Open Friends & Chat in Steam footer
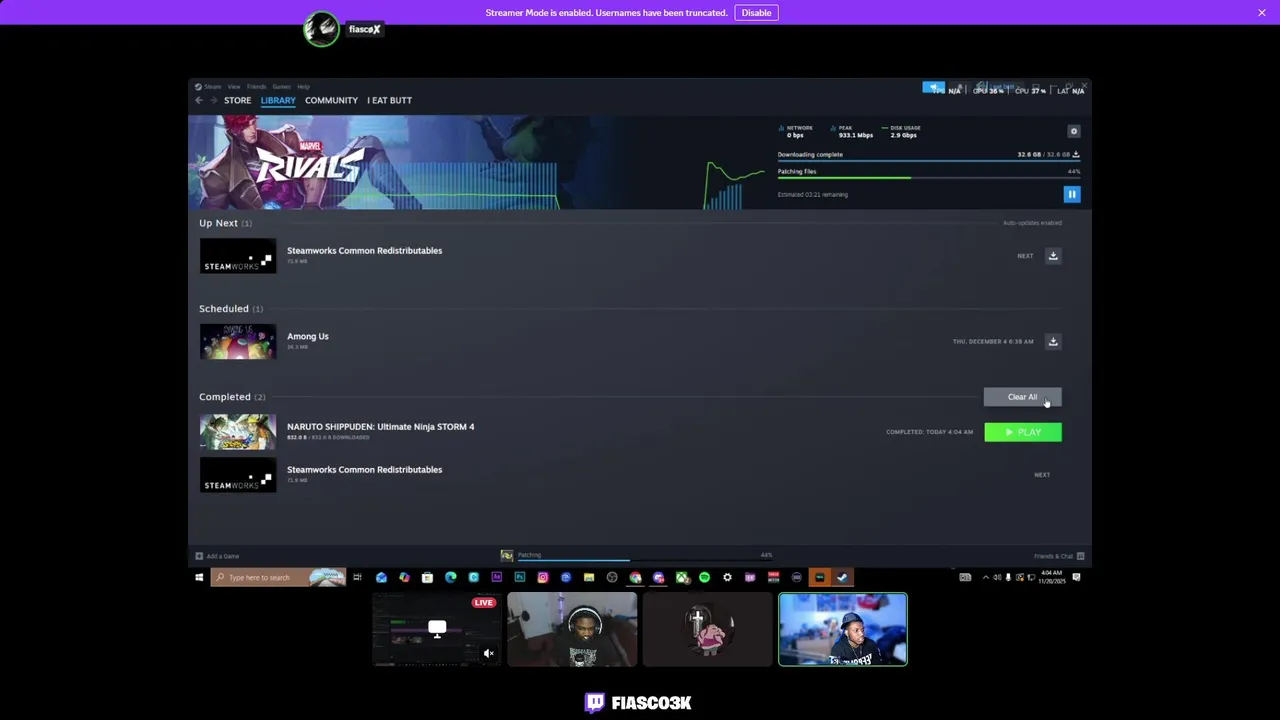The image size is (1280, 720). point(1059,556)
